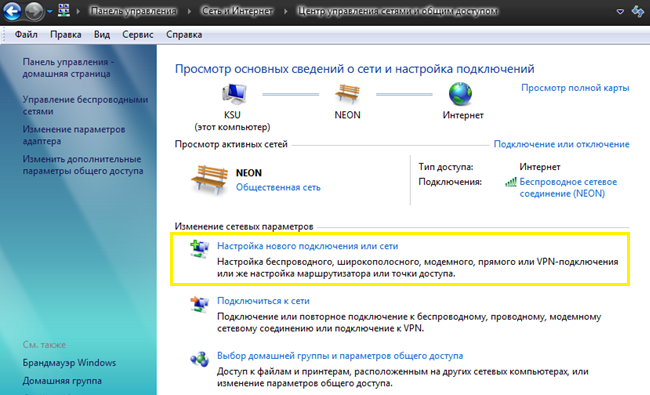Click Подключение или отключение link
The width and height of the screenshot is (650, 395).
(x=561, y=144)
